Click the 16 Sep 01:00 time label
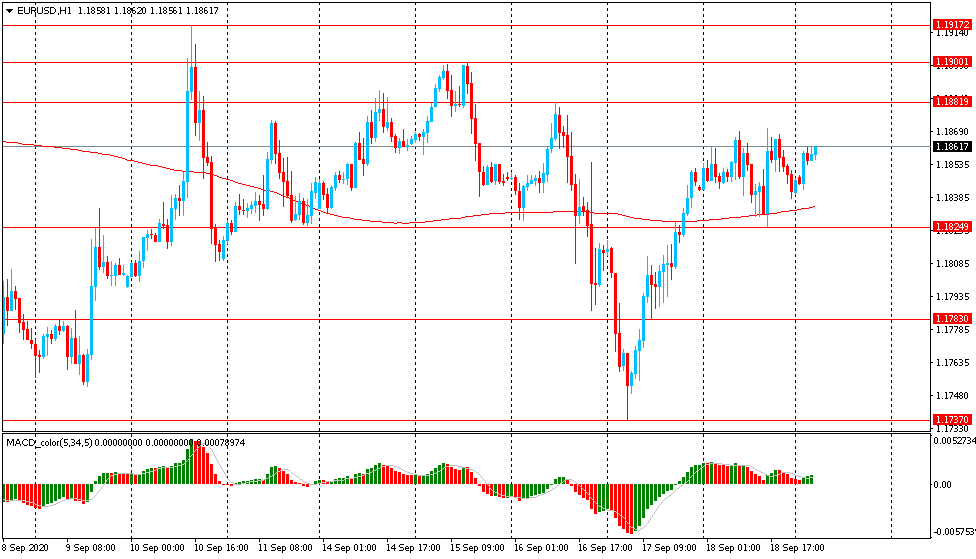The image size is (976, 559). coord(541,548)
